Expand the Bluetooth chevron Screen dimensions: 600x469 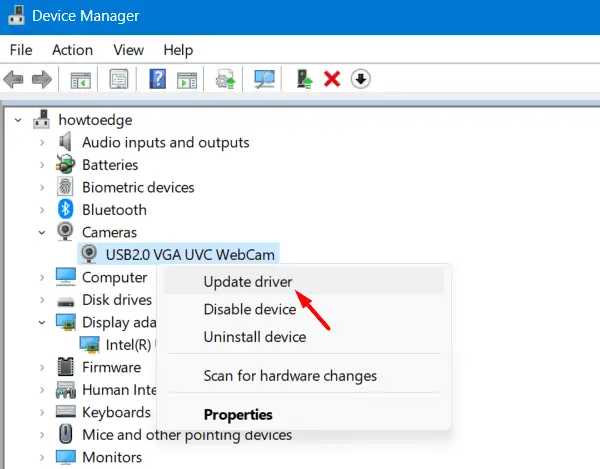pyautogui.click(x=42, y=210)
